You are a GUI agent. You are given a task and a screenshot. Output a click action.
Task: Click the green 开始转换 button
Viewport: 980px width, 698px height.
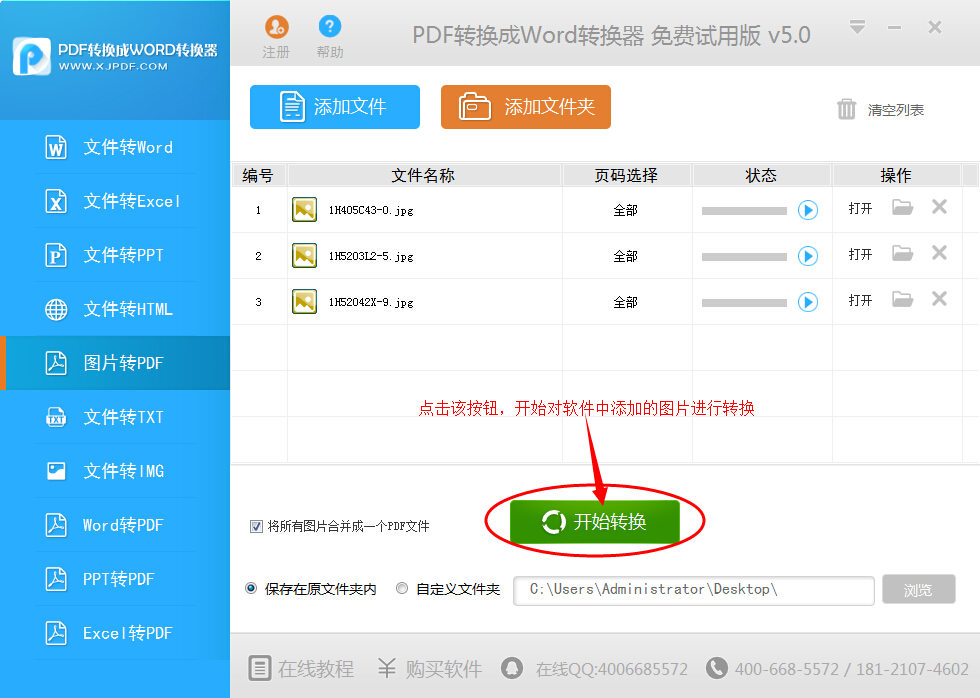point(594,521)
